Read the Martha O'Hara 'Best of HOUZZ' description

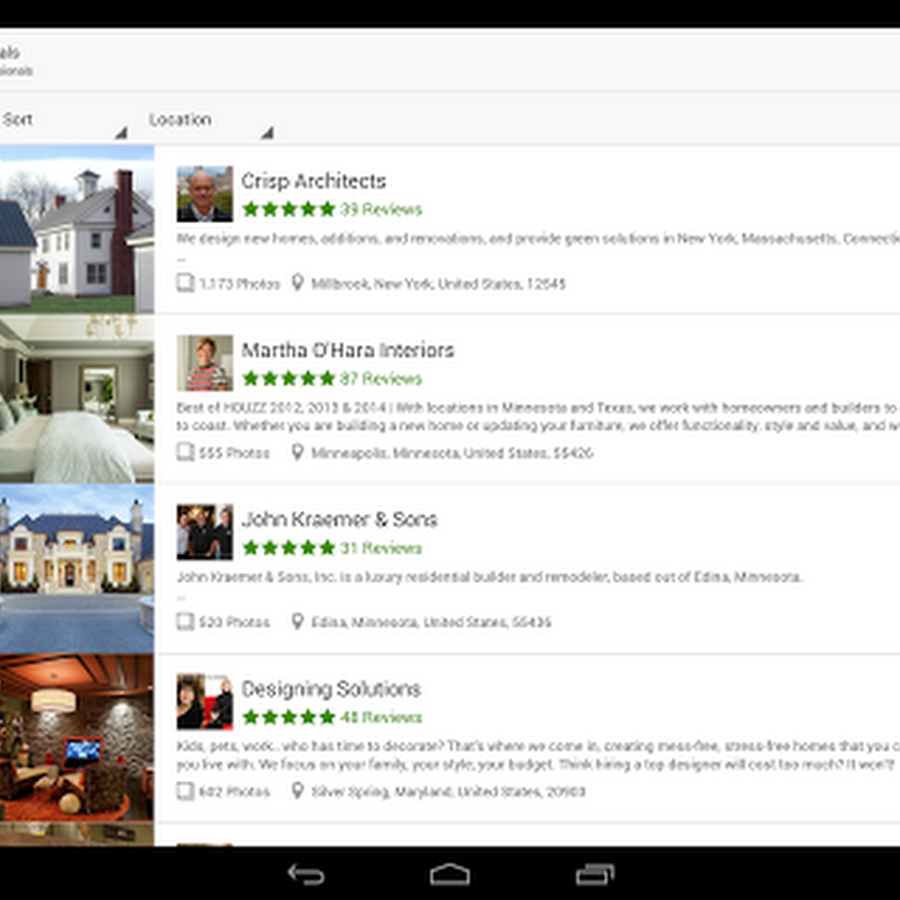click(x=538, y=417)
